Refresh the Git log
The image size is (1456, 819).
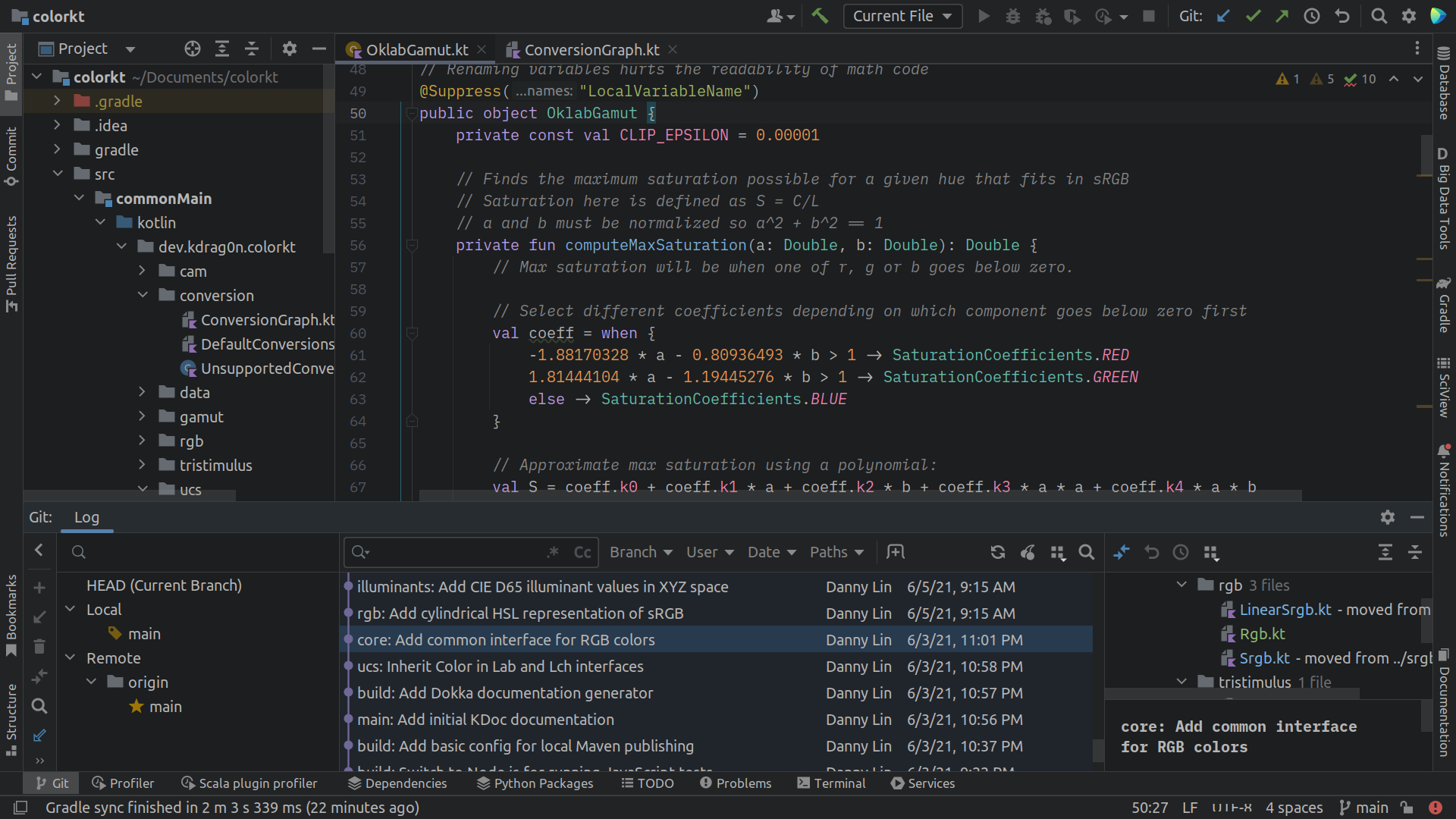(x=998, y=552)
